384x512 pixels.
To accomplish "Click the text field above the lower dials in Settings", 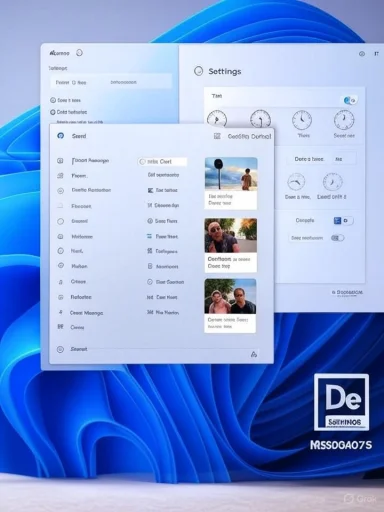I will coord(323,159).
